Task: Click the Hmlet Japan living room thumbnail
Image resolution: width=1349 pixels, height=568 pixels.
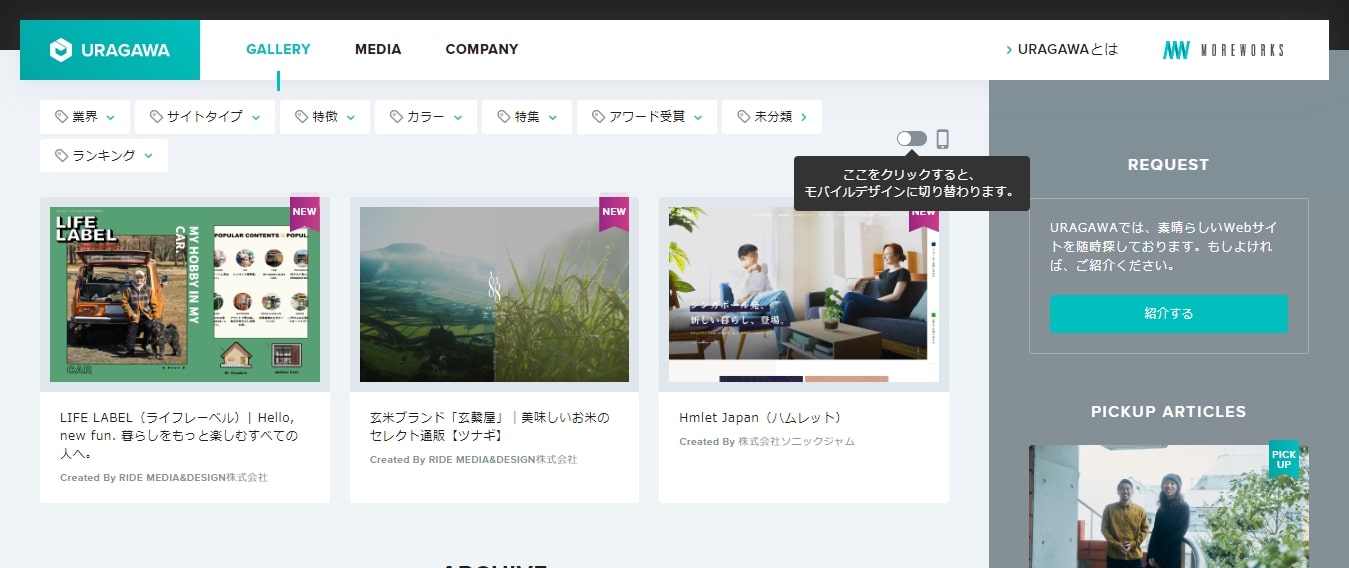Action: point(804,294)
